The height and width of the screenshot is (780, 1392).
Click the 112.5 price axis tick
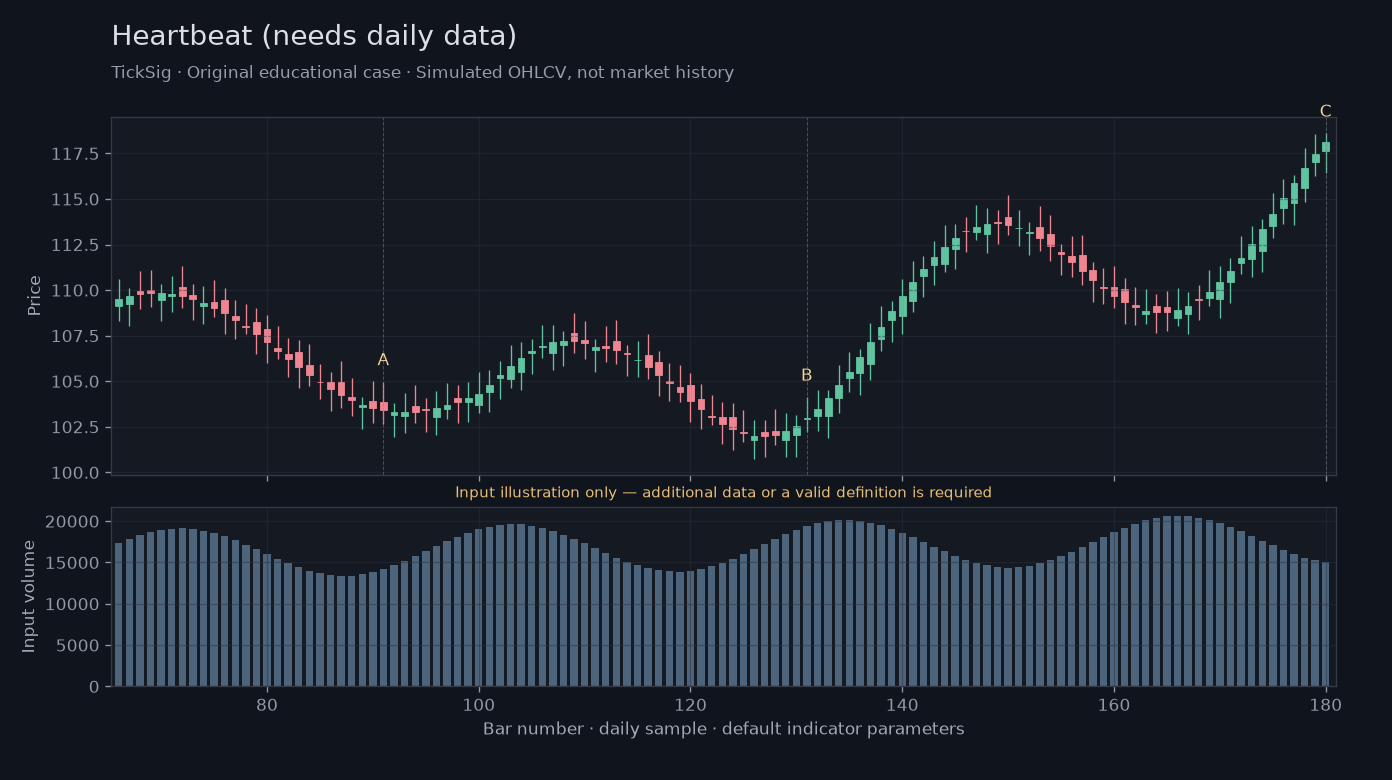[x=75, y=245]
